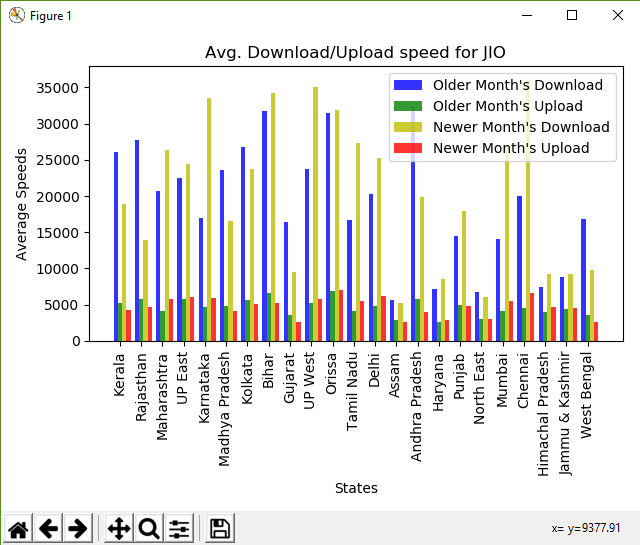This screenshot has height=545, width=640.
Task: Click West Bengal's blue older download bar
Action: [x=584, y=280]
